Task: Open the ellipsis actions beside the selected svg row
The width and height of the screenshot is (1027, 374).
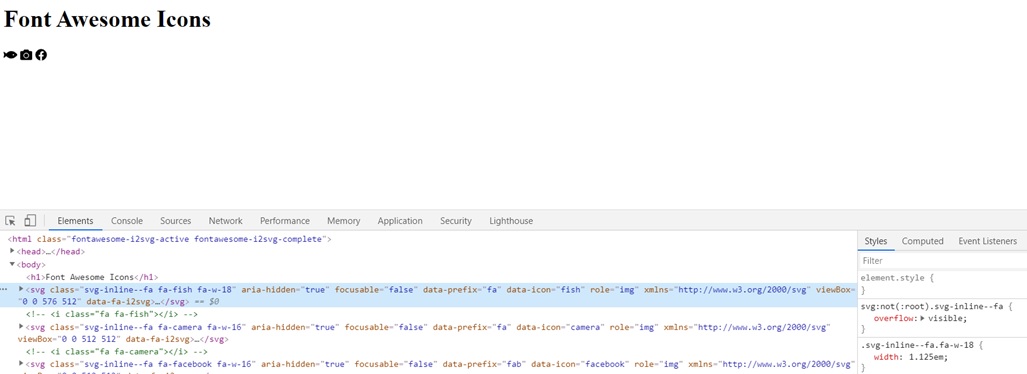Action: point(4,289)
